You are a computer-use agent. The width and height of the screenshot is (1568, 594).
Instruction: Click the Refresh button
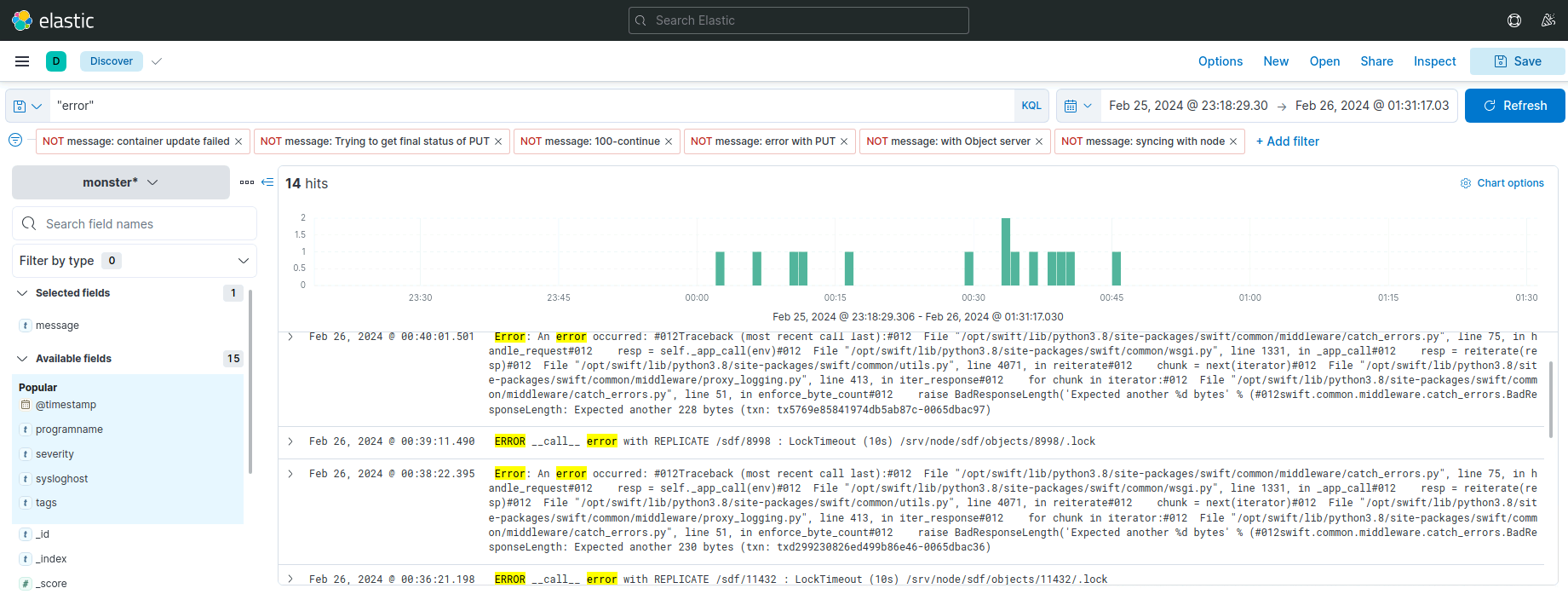coord(1514,106)
